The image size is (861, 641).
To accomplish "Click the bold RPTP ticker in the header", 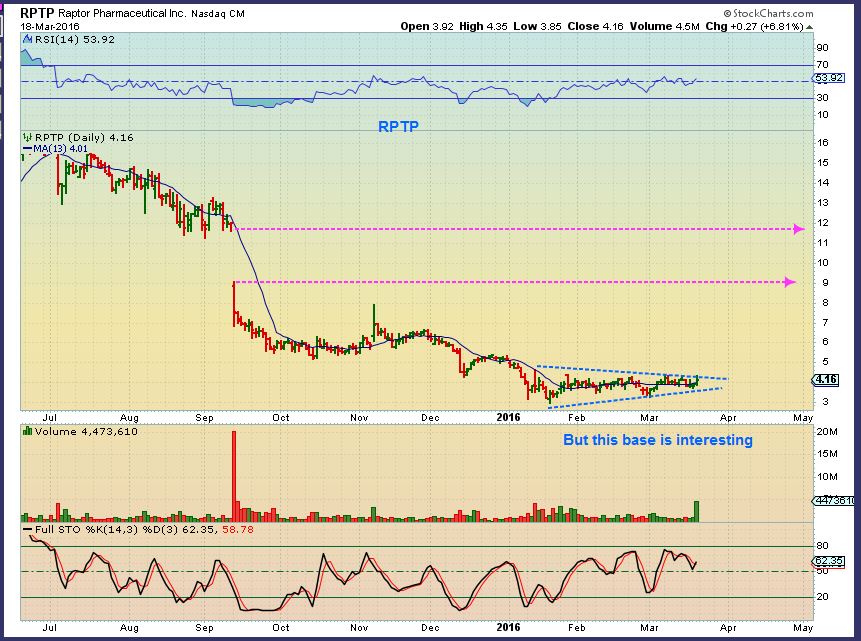I will coord(37,13).
